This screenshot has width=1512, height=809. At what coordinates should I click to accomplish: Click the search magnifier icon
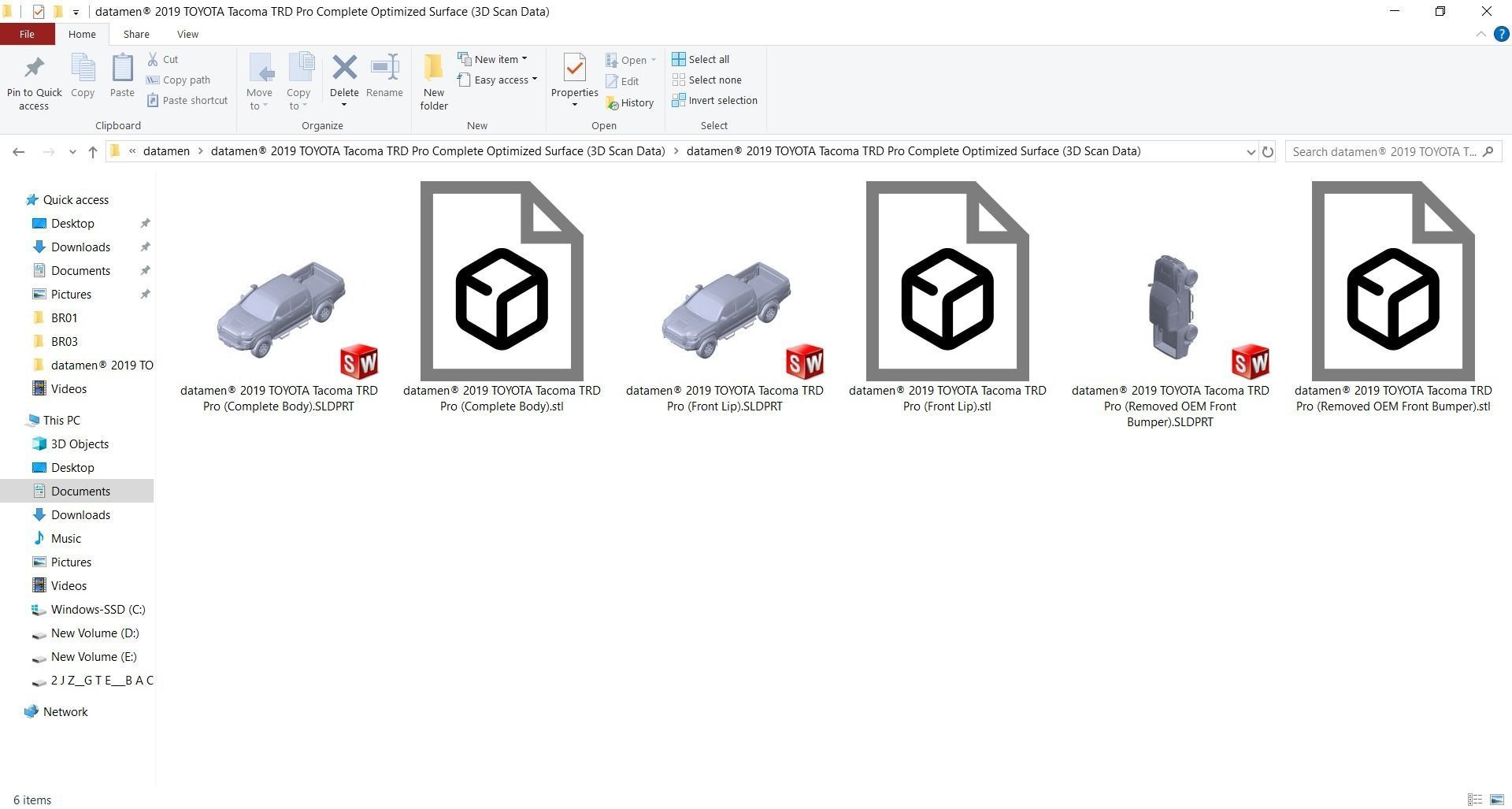[1488, 151]
